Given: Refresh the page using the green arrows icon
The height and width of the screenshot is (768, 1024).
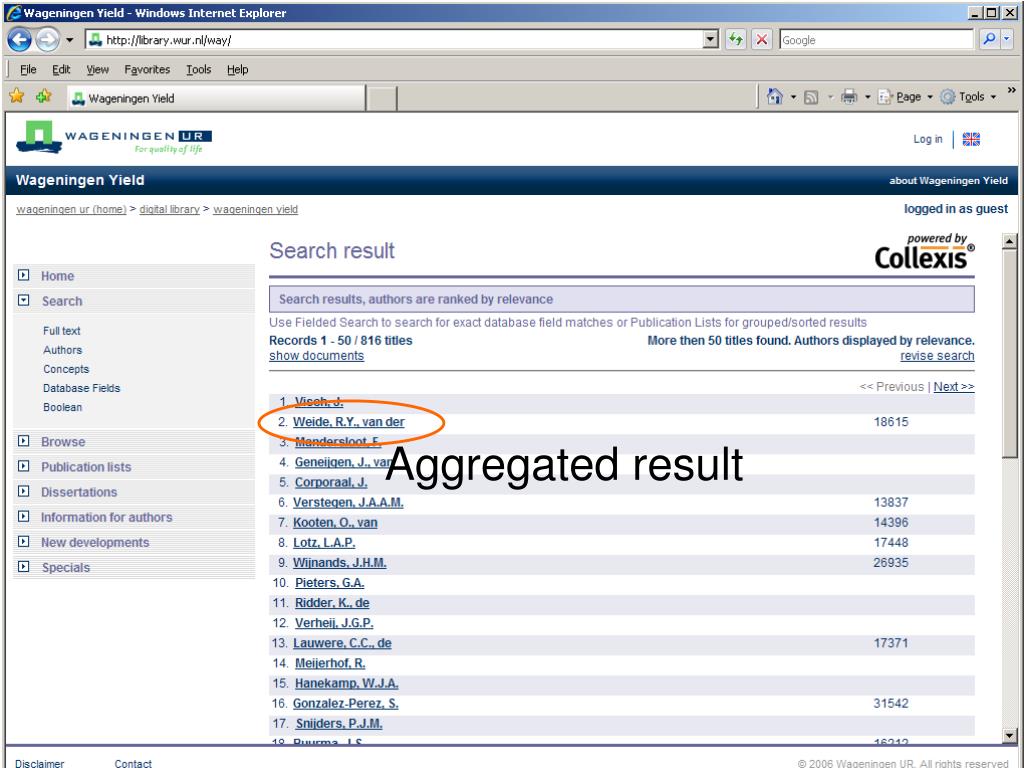Looking at the screenshot, I should coord(736,40).
